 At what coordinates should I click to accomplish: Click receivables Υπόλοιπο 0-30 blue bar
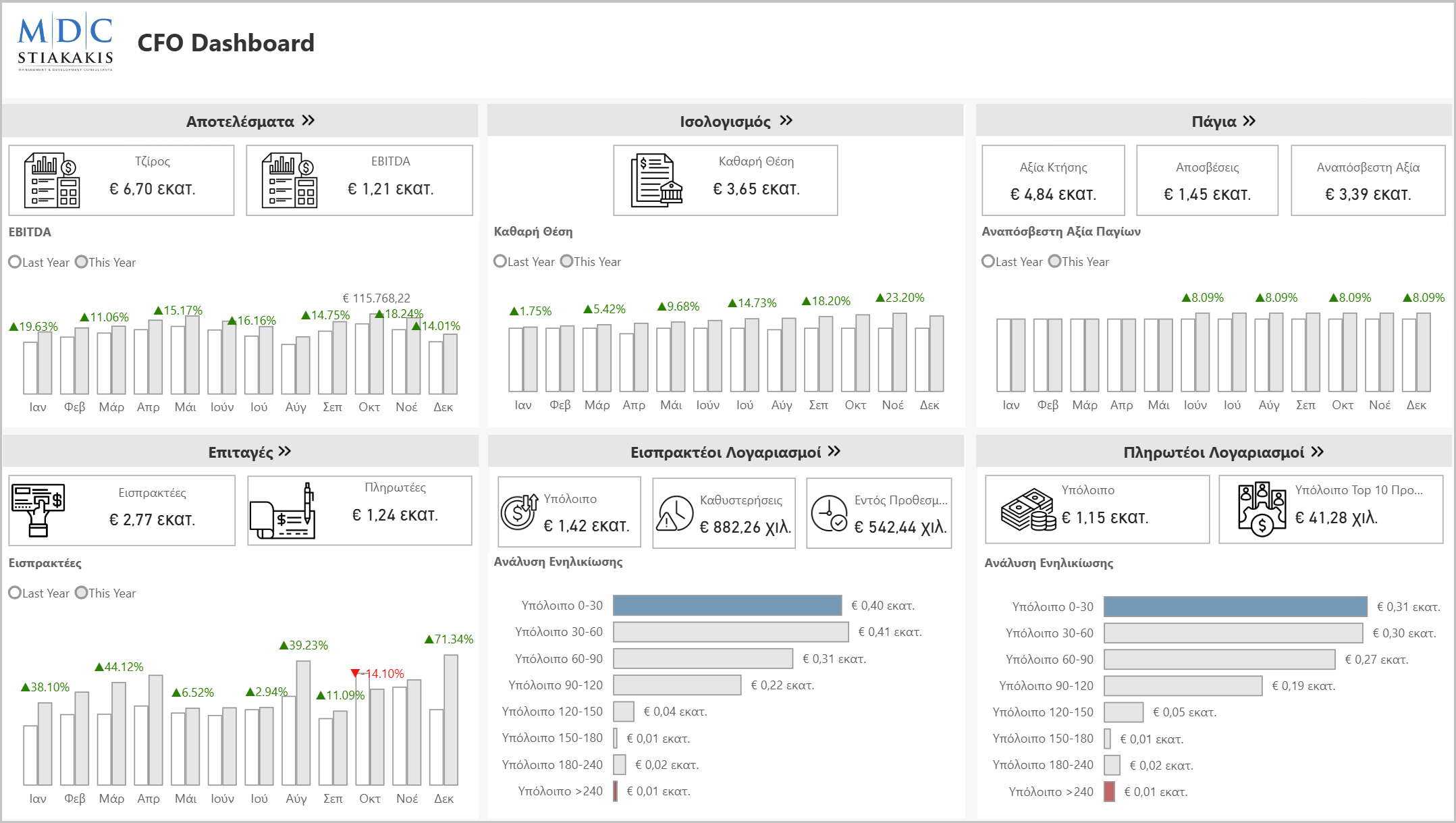[727, 606]
